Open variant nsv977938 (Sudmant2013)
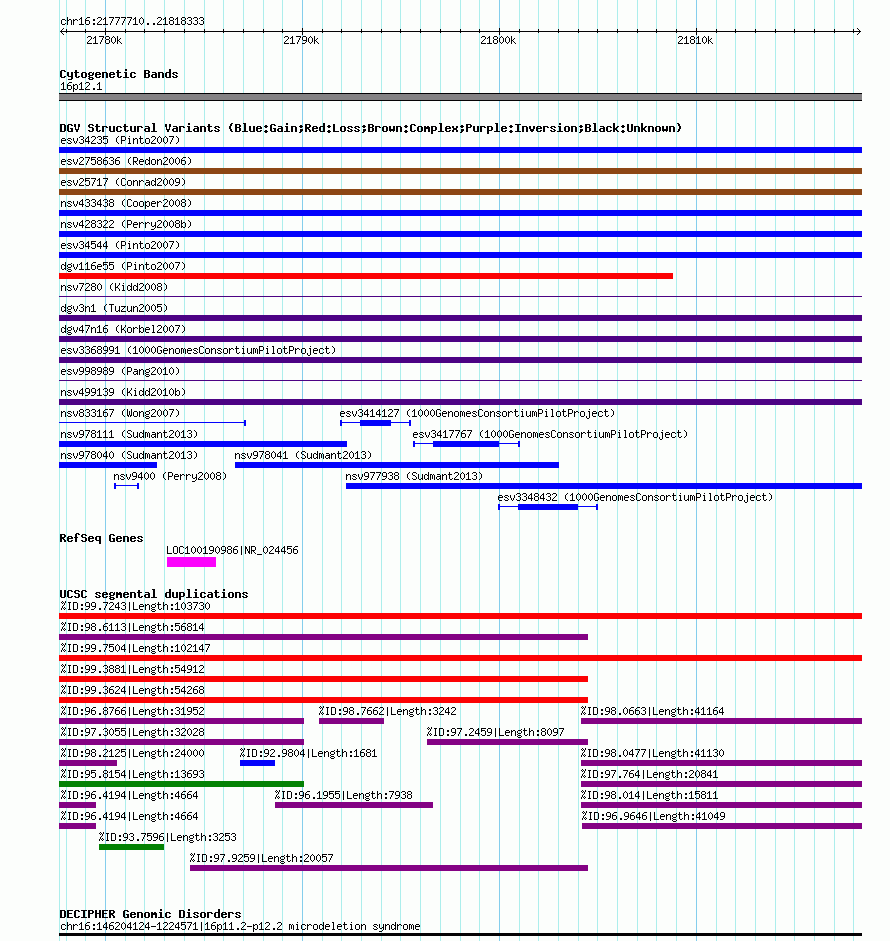 [414, 476]
